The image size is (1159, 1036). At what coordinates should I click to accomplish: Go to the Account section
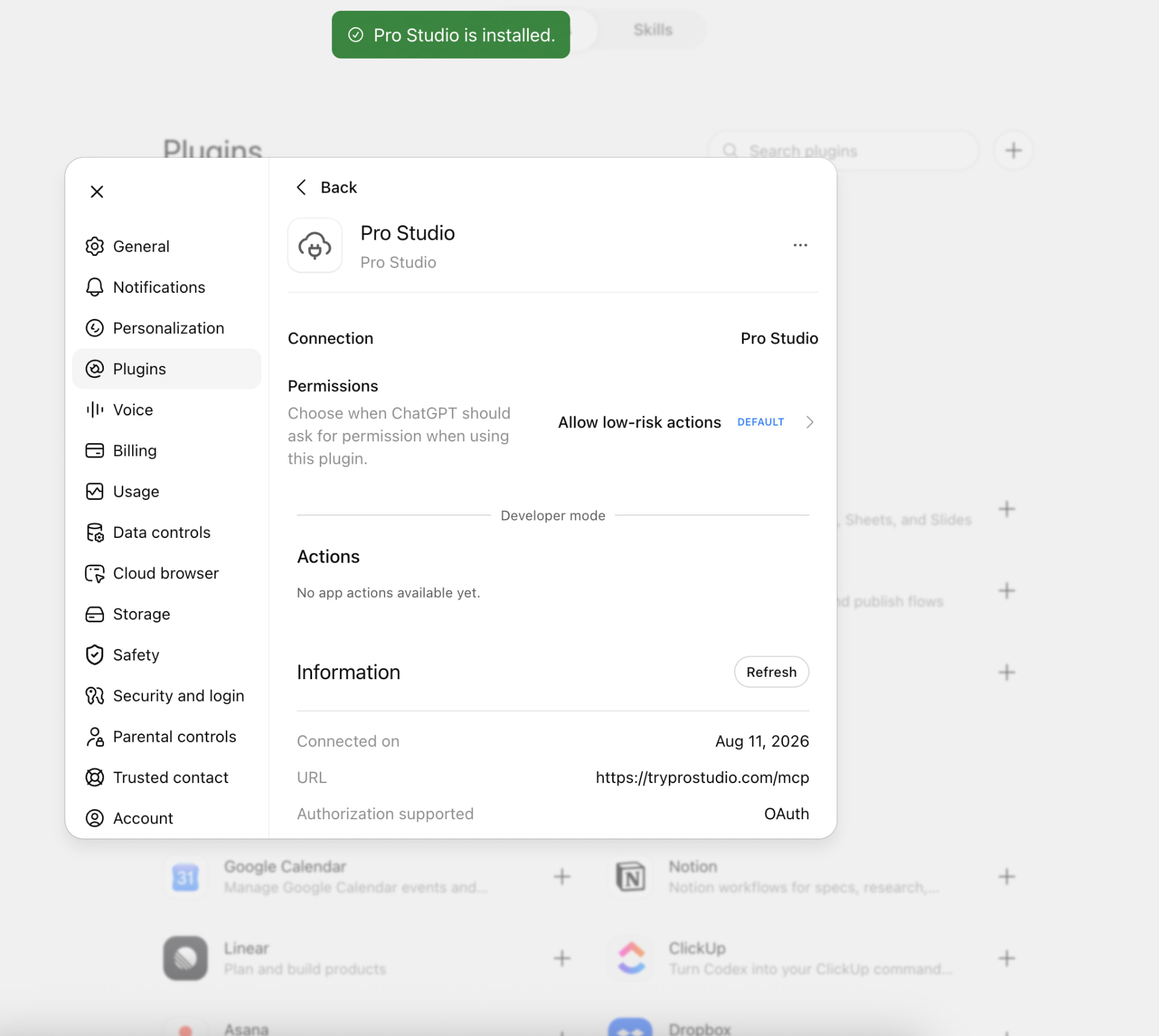coord(167,818)
